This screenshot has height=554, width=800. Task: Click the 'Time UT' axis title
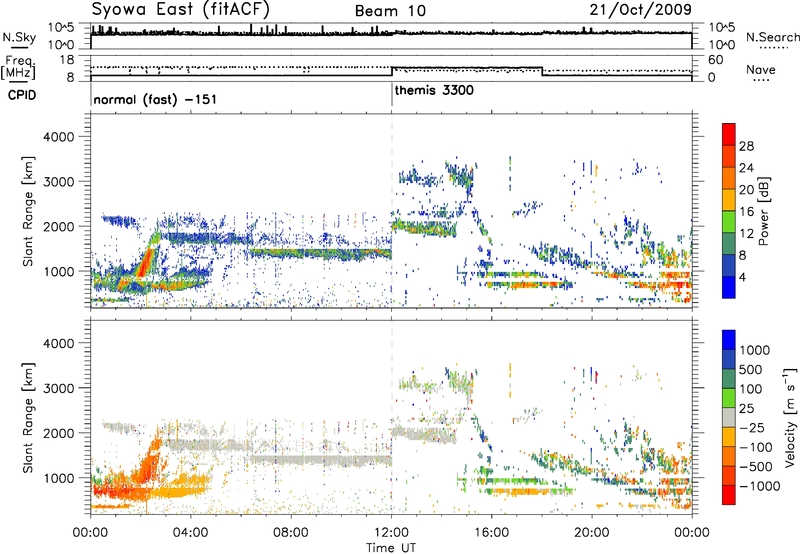(391, 548)
